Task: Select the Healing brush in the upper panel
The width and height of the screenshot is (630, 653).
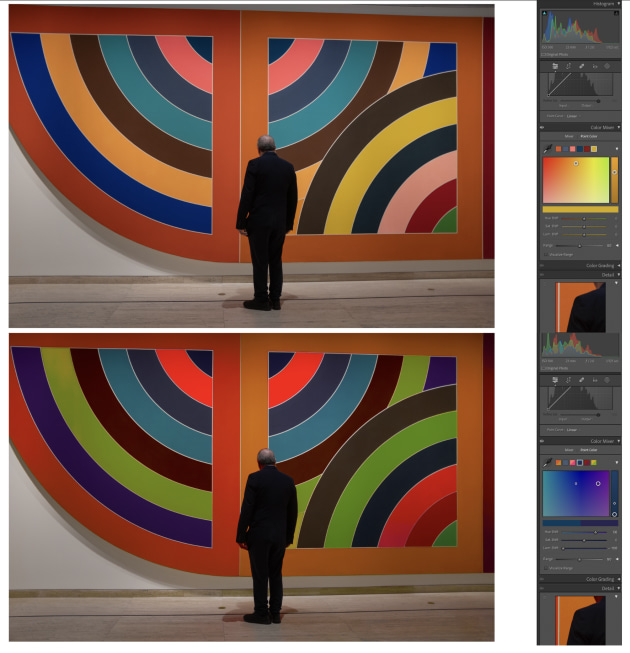Action: click(582, 66)
